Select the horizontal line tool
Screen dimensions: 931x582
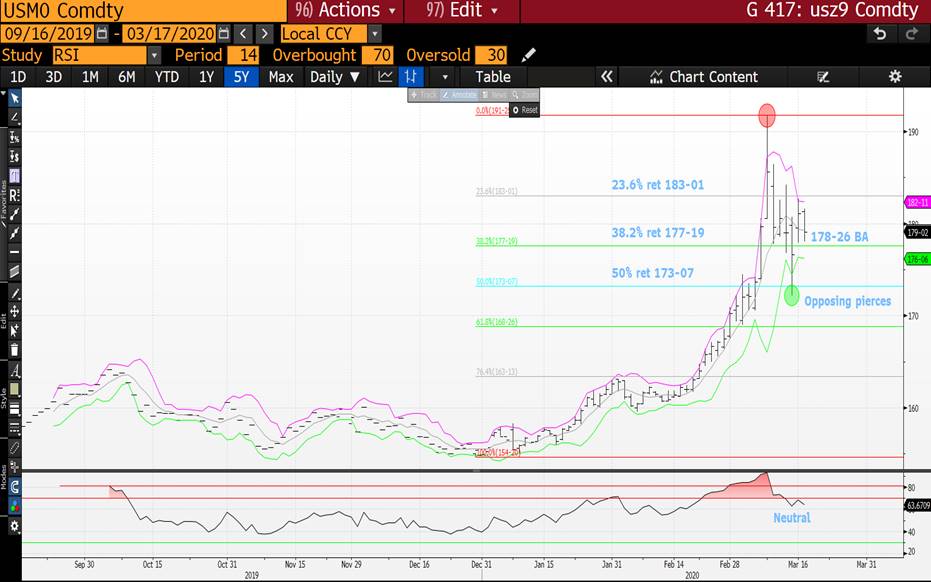14,252
